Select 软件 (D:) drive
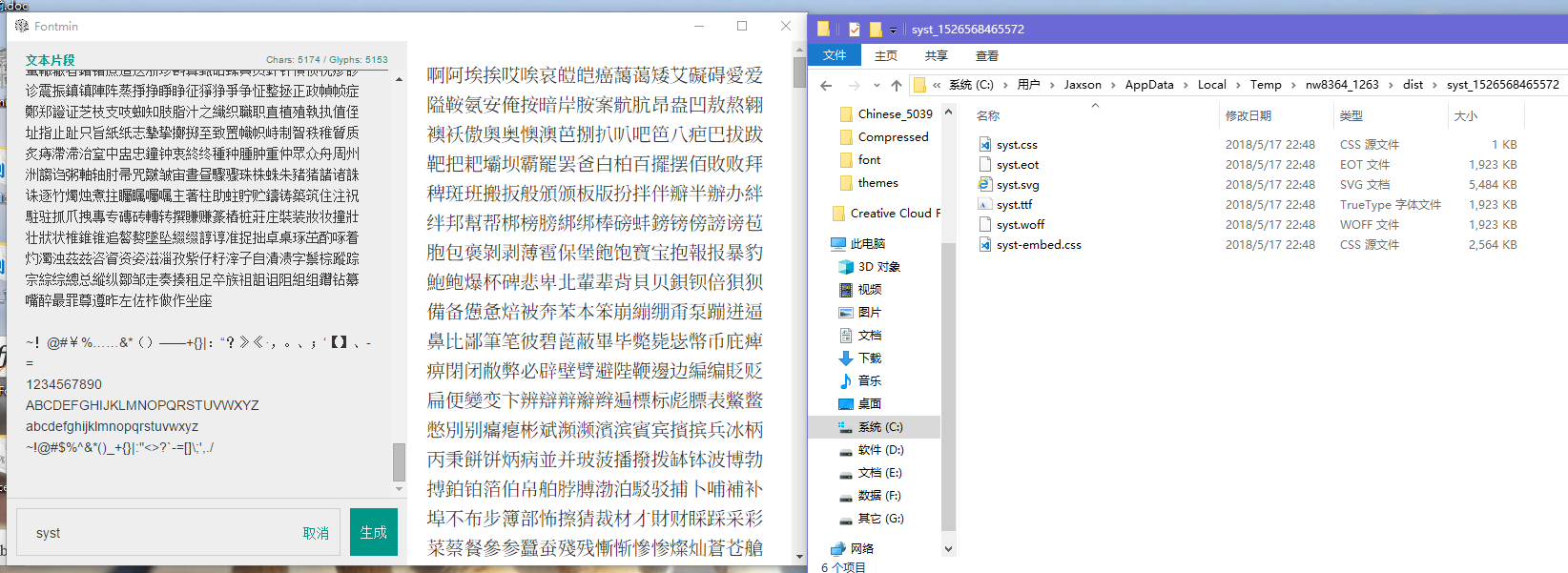Image resolution: width=1568 pixels, height=573 pixels. (871, 449)
